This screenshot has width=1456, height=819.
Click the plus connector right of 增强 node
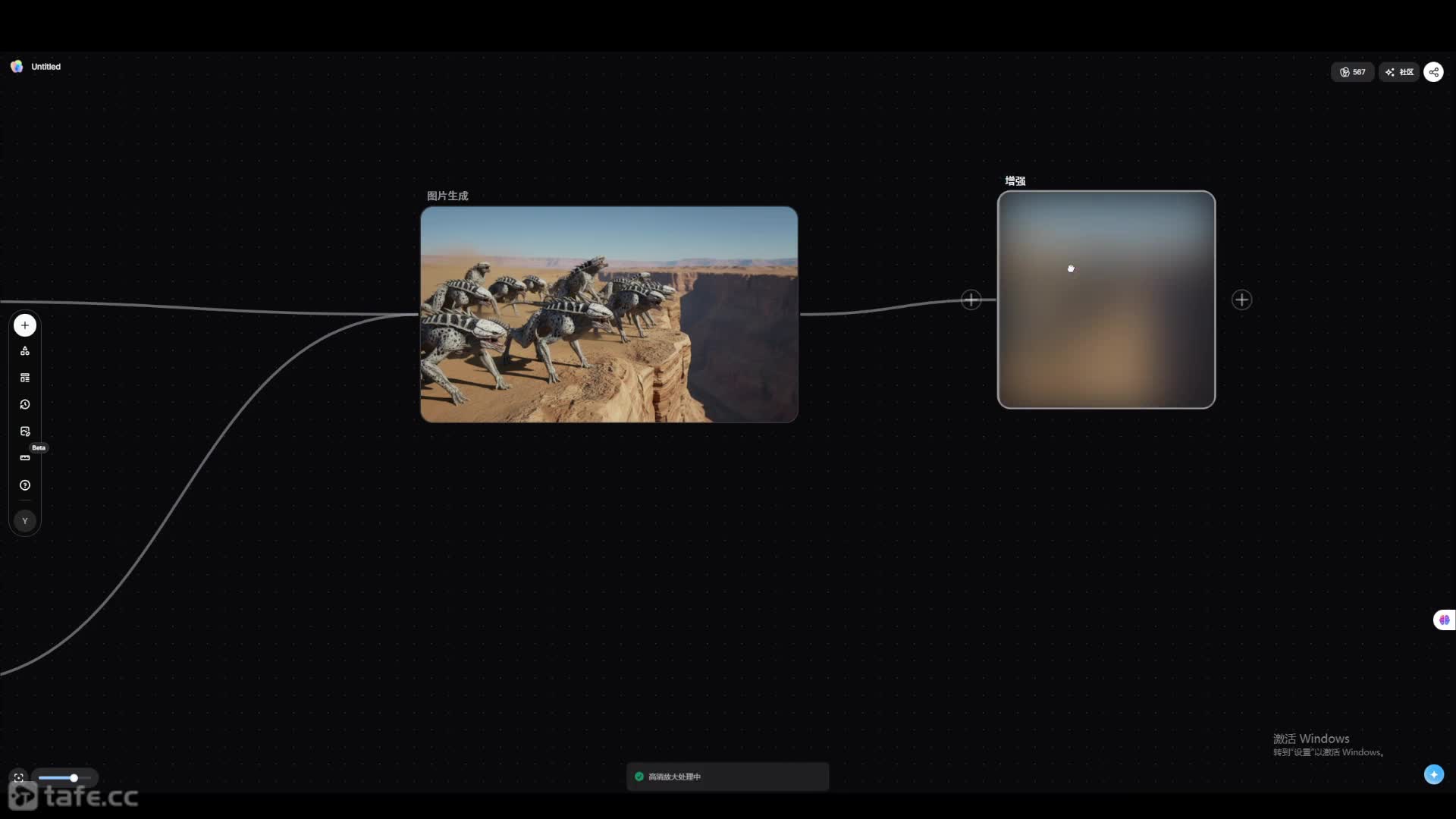1241,300
